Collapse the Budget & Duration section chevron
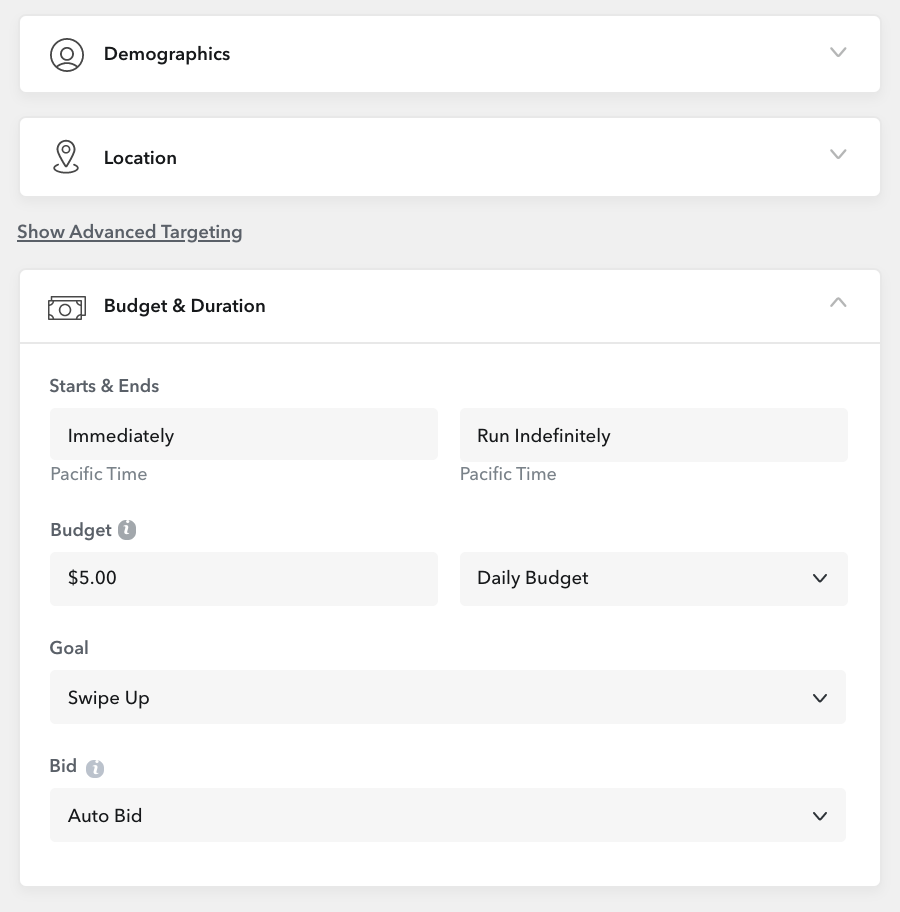 click(838, 302)
